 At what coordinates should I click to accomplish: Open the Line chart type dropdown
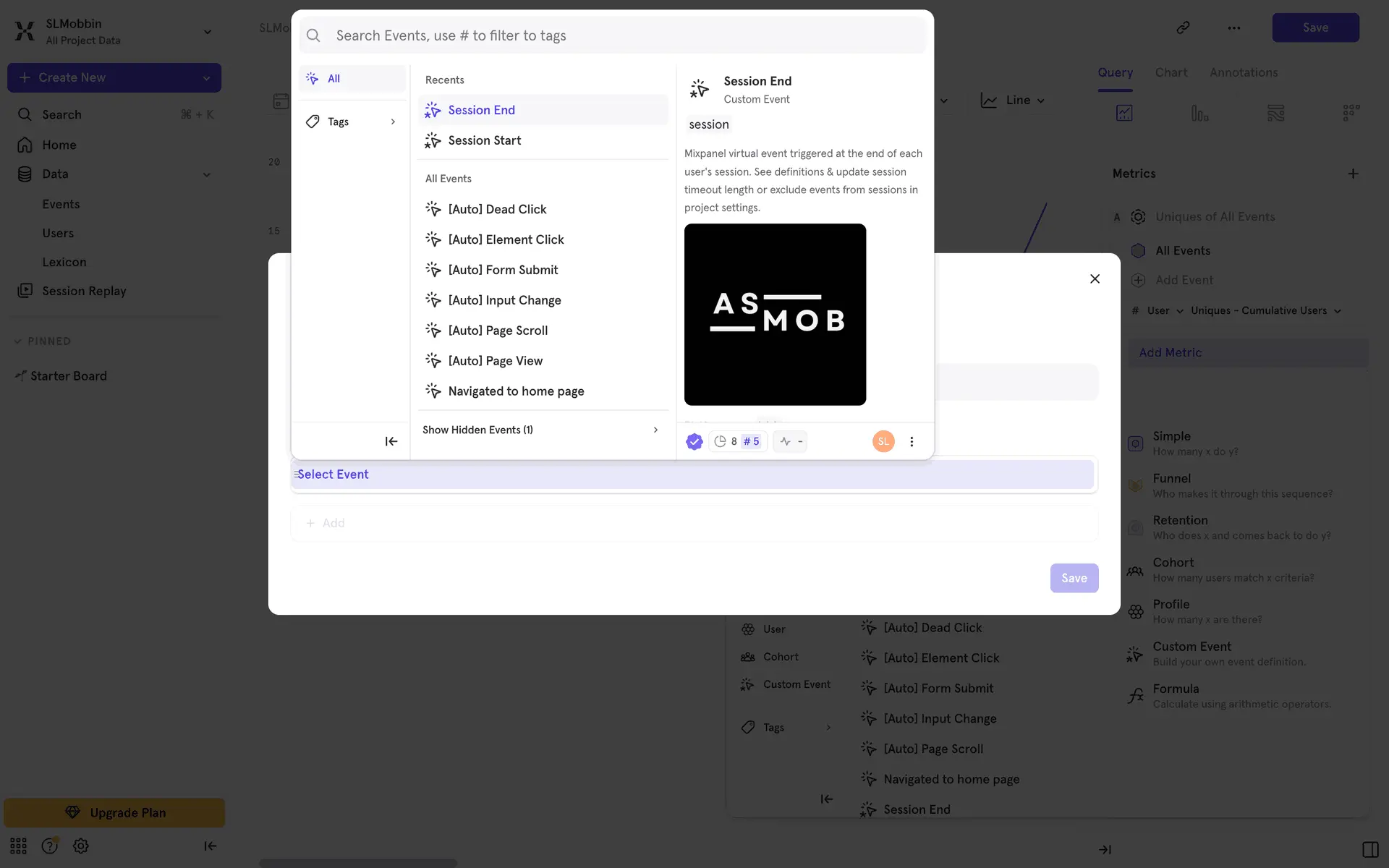(1013, 101)
